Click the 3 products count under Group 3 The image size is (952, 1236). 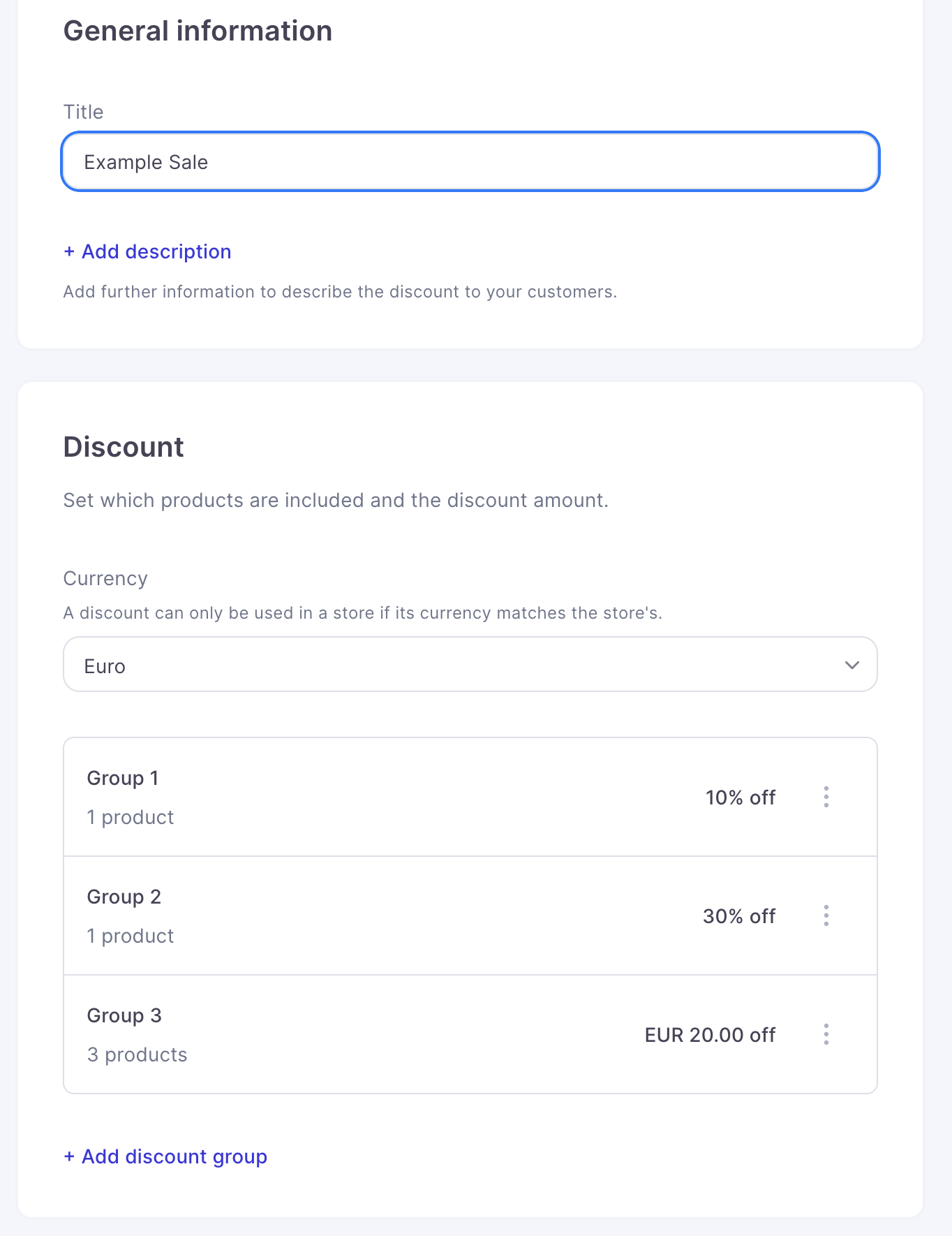(x=137, y=1054)
